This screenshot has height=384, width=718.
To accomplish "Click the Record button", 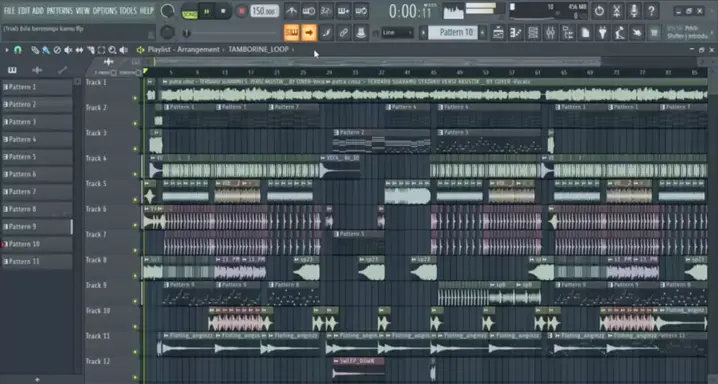I will (x=241, y=11).
